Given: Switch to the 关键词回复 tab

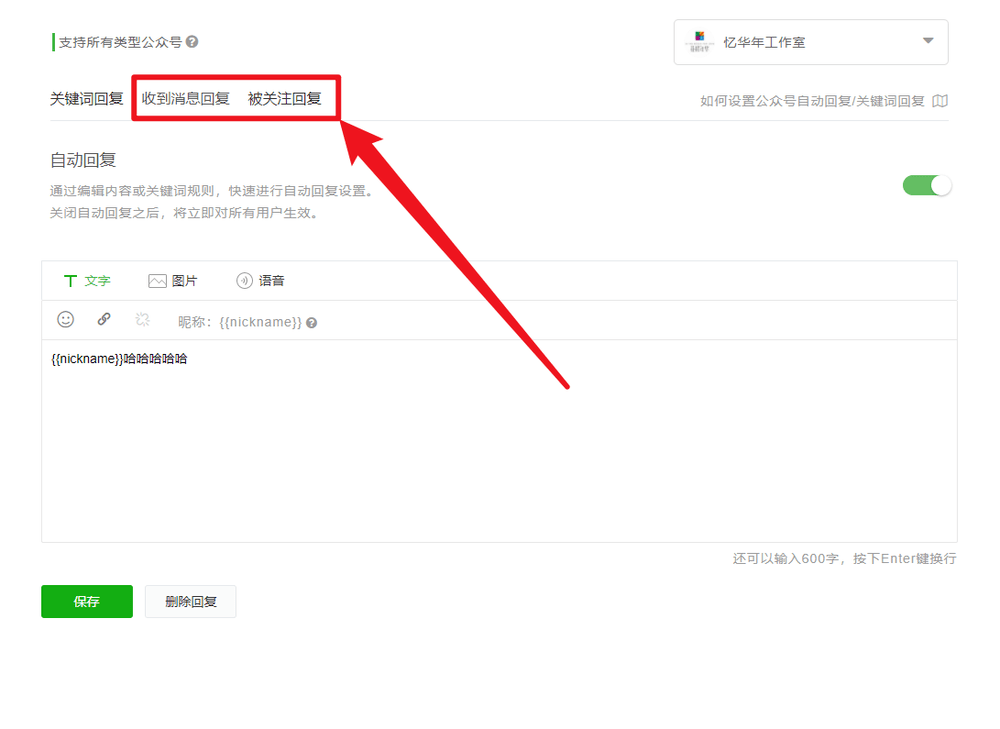Looking at the screenshot, I should click(87, 99).
